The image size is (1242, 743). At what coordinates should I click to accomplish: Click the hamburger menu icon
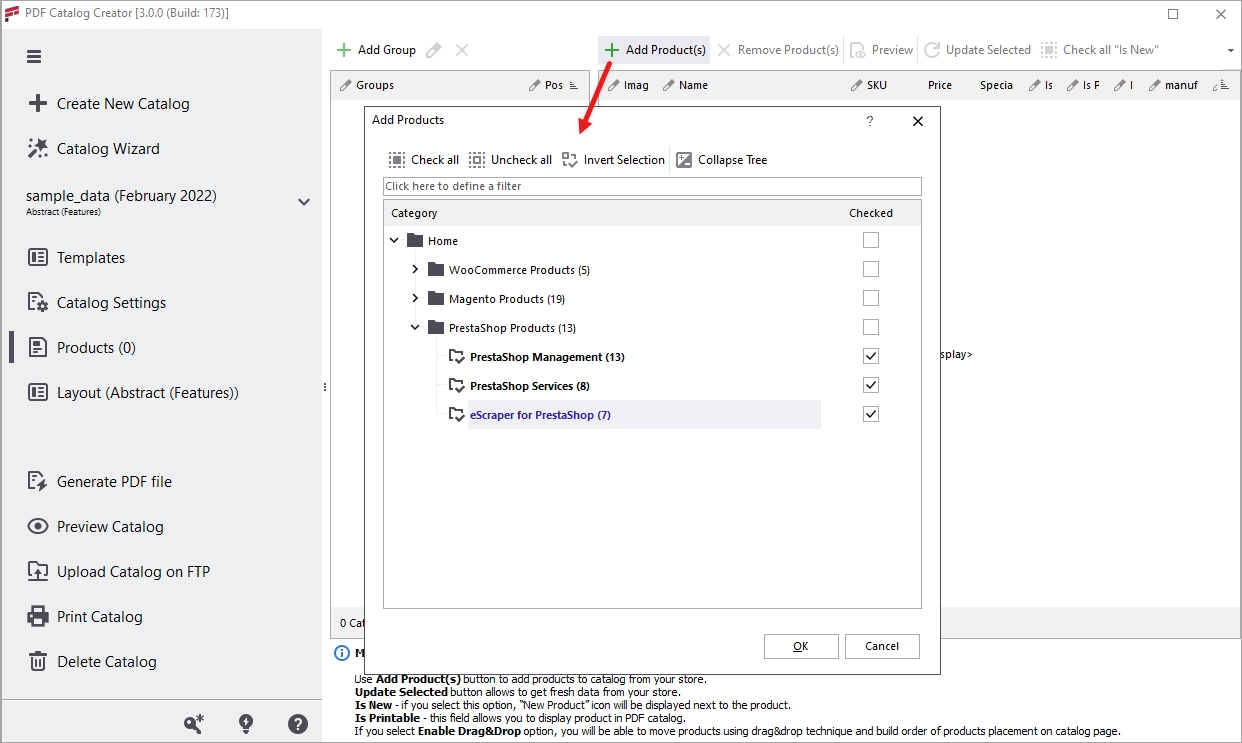34,57
